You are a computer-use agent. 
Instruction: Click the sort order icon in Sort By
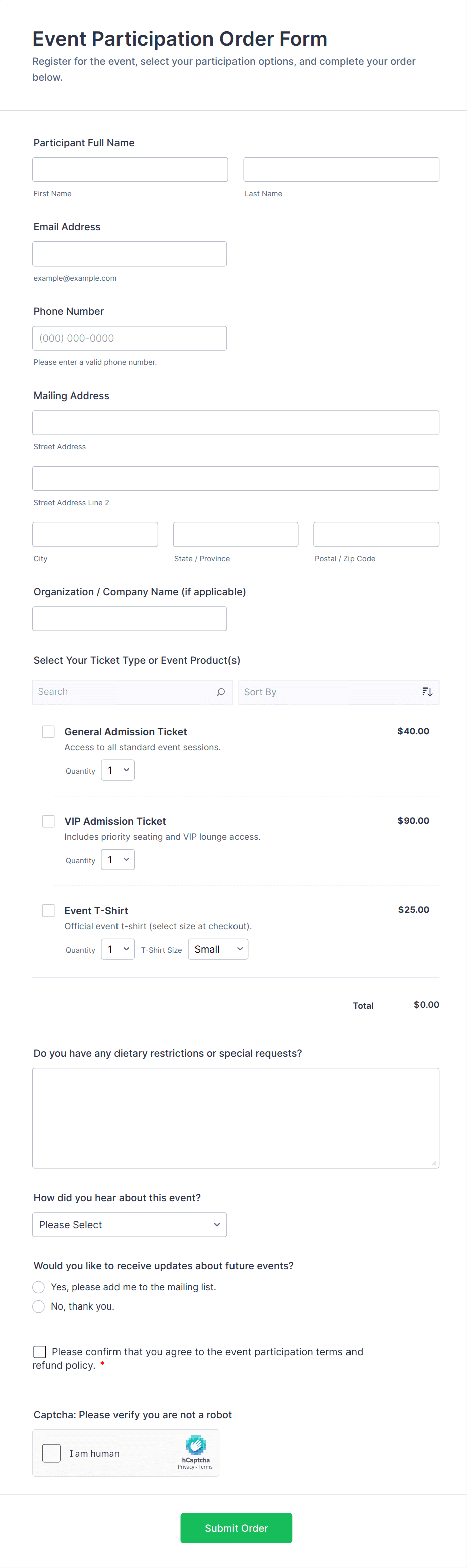pos(427,692)
